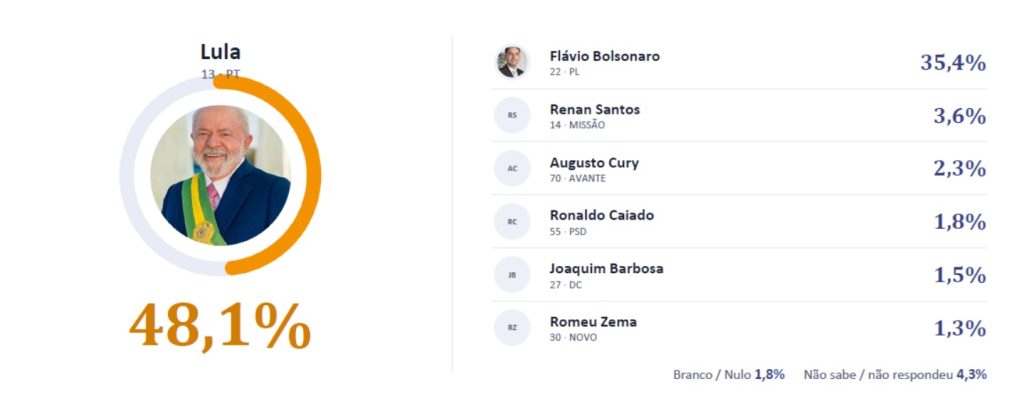The image size is (1024, 396).
Task: Select the Ronaldo Caiado candidate name
Action: [601, 215]
